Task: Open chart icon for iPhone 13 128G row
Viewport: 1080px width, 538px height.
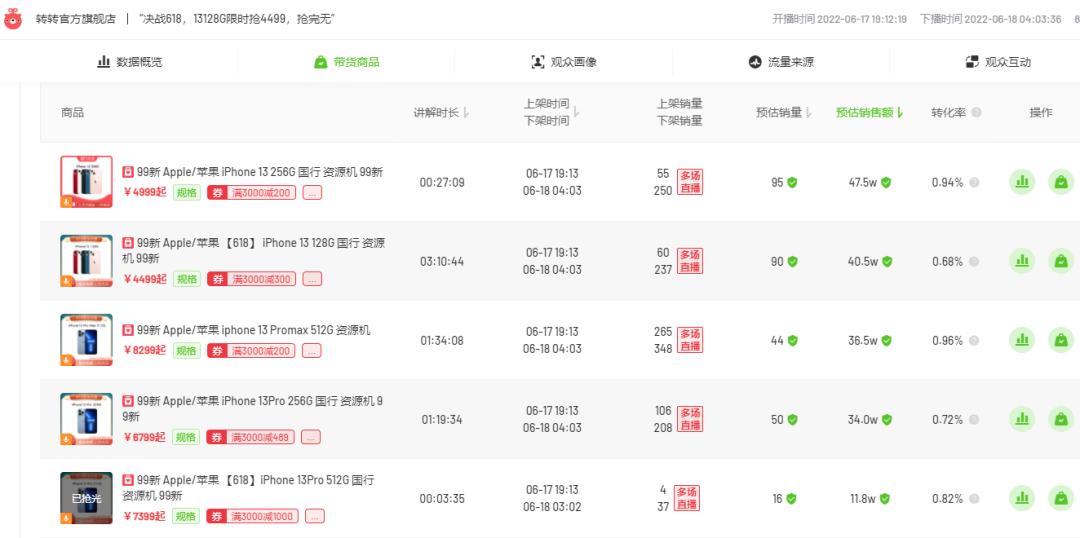Action: point(1022,261)
